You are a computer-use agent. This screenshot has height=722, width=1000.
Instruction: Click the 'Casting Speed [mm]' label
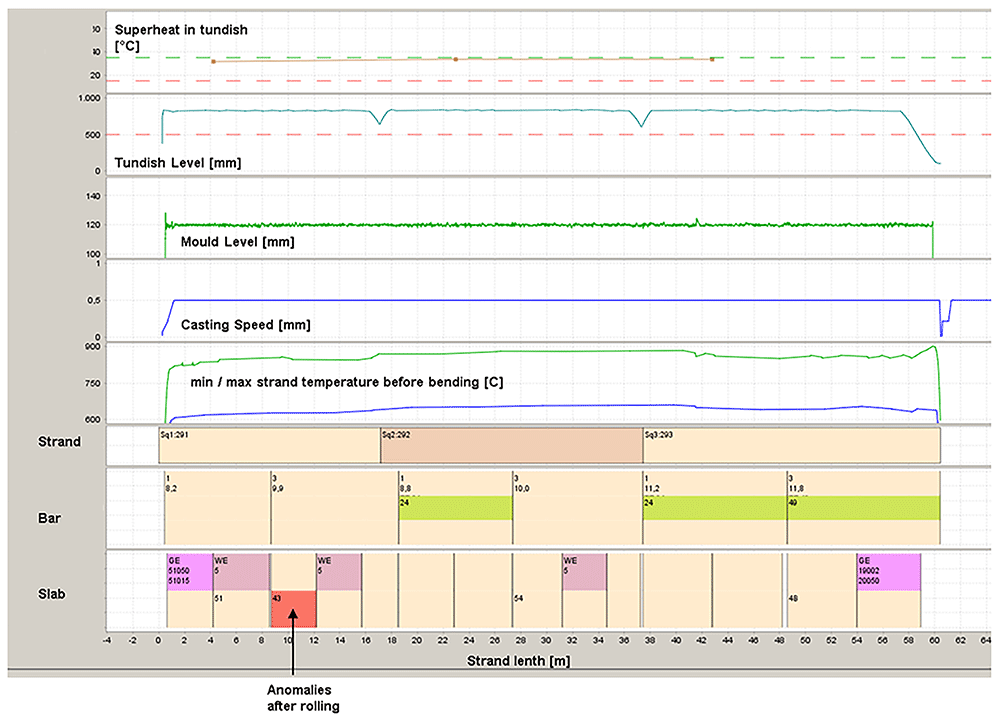click(246, 325)
